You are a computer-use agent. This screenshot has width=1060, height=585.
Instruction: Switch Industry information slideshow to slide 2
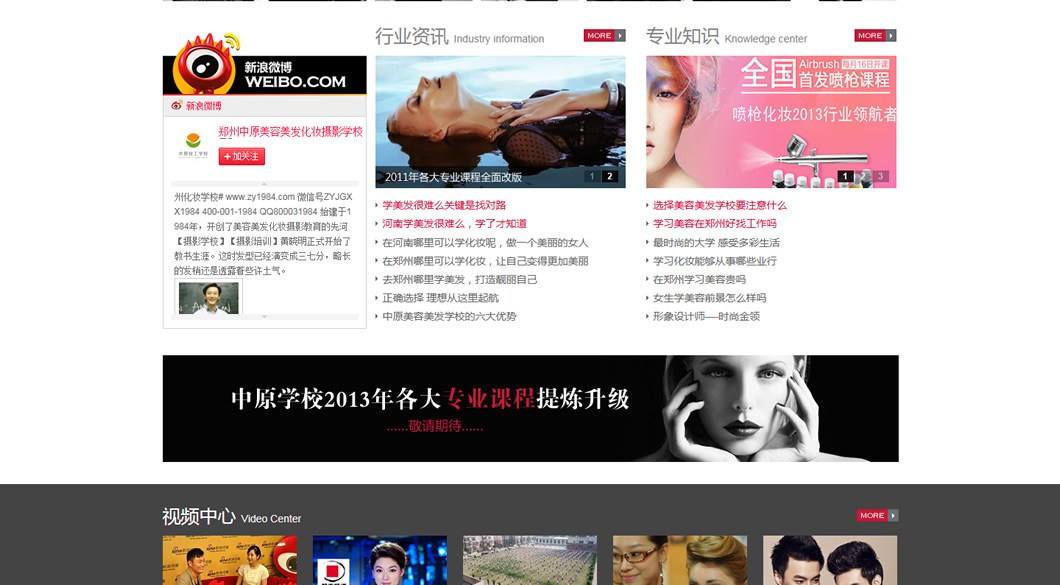click(610, 177)
